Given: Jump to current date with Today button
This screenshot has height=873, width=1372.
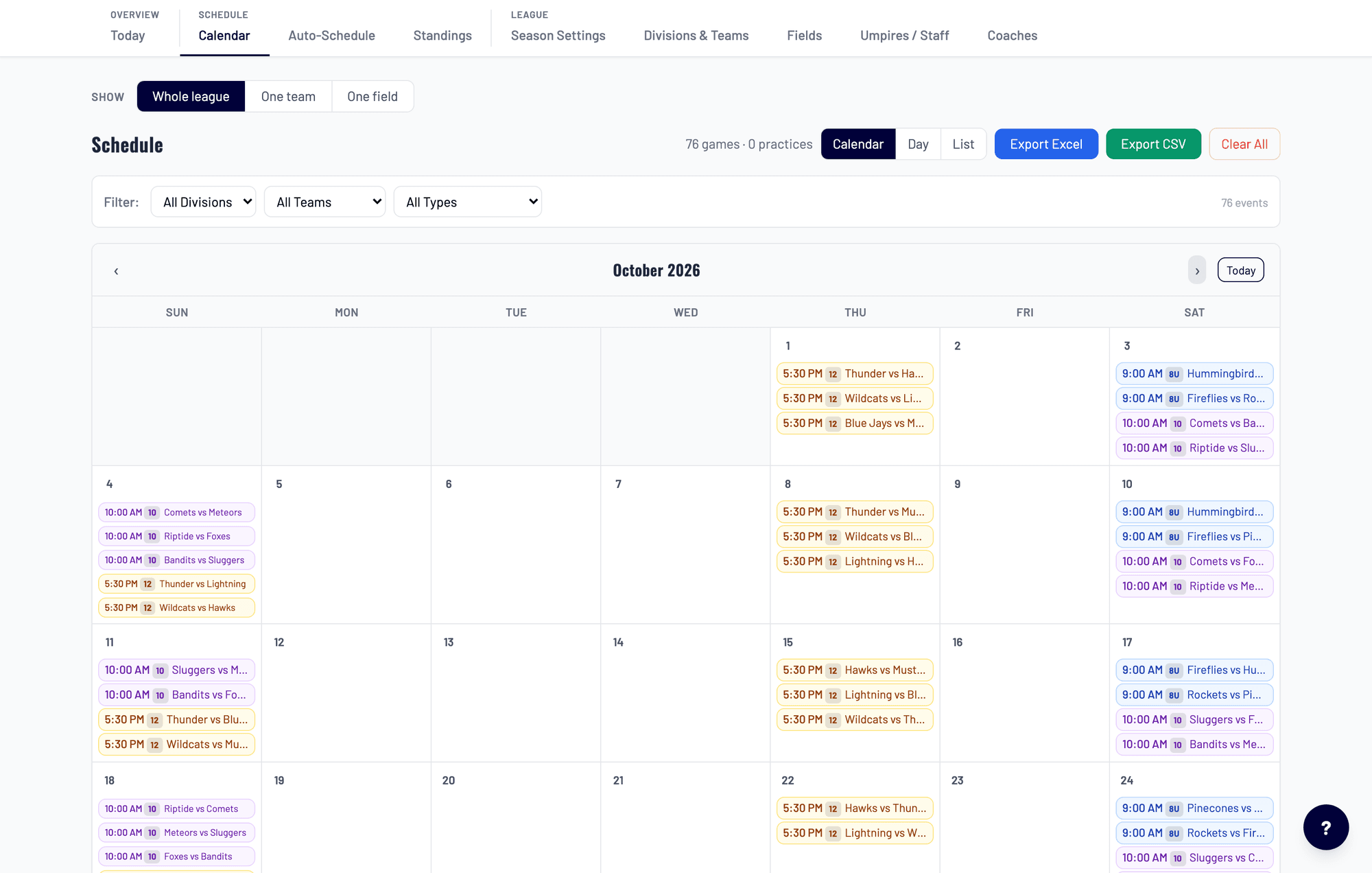Looking at the screenshot, I should tap(1240, 270).
